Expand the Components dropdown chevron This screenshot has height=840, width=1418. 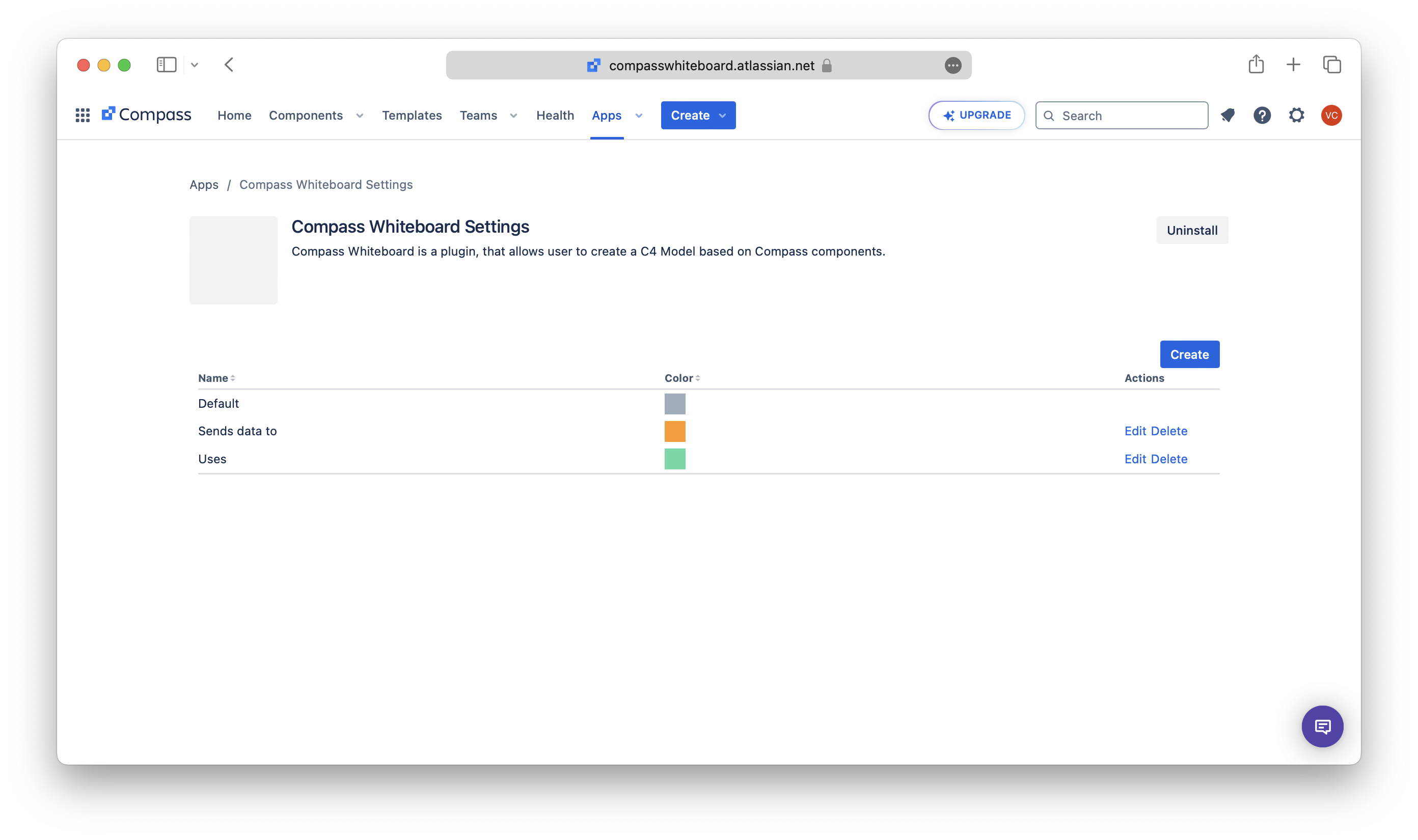point(360,116)
